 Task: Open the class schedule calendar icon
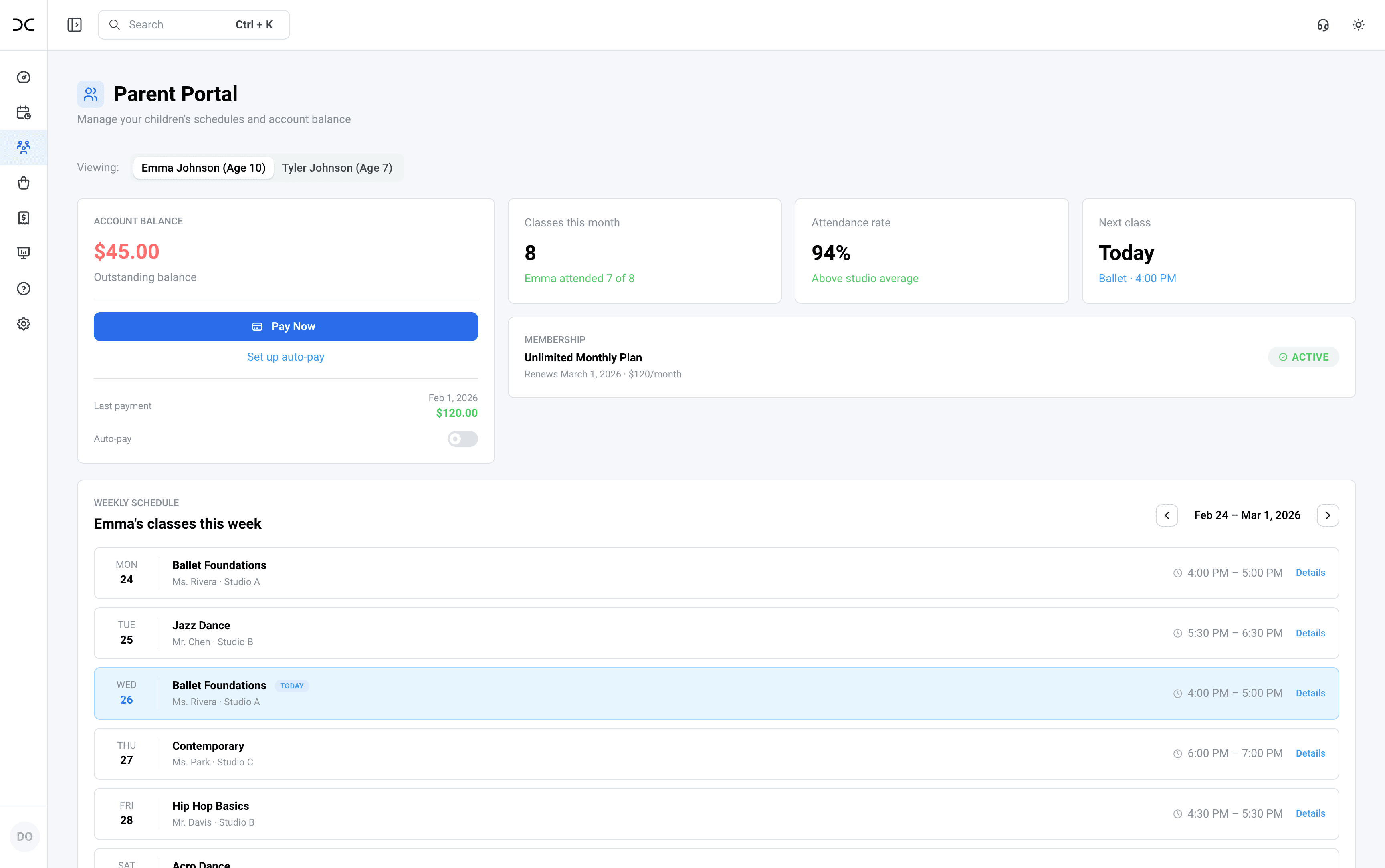tap(24, 113)
